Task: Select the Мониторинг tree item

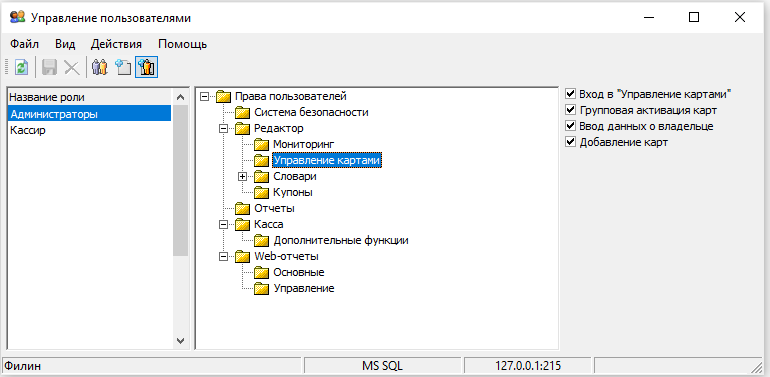Action: tap(303, 144)
